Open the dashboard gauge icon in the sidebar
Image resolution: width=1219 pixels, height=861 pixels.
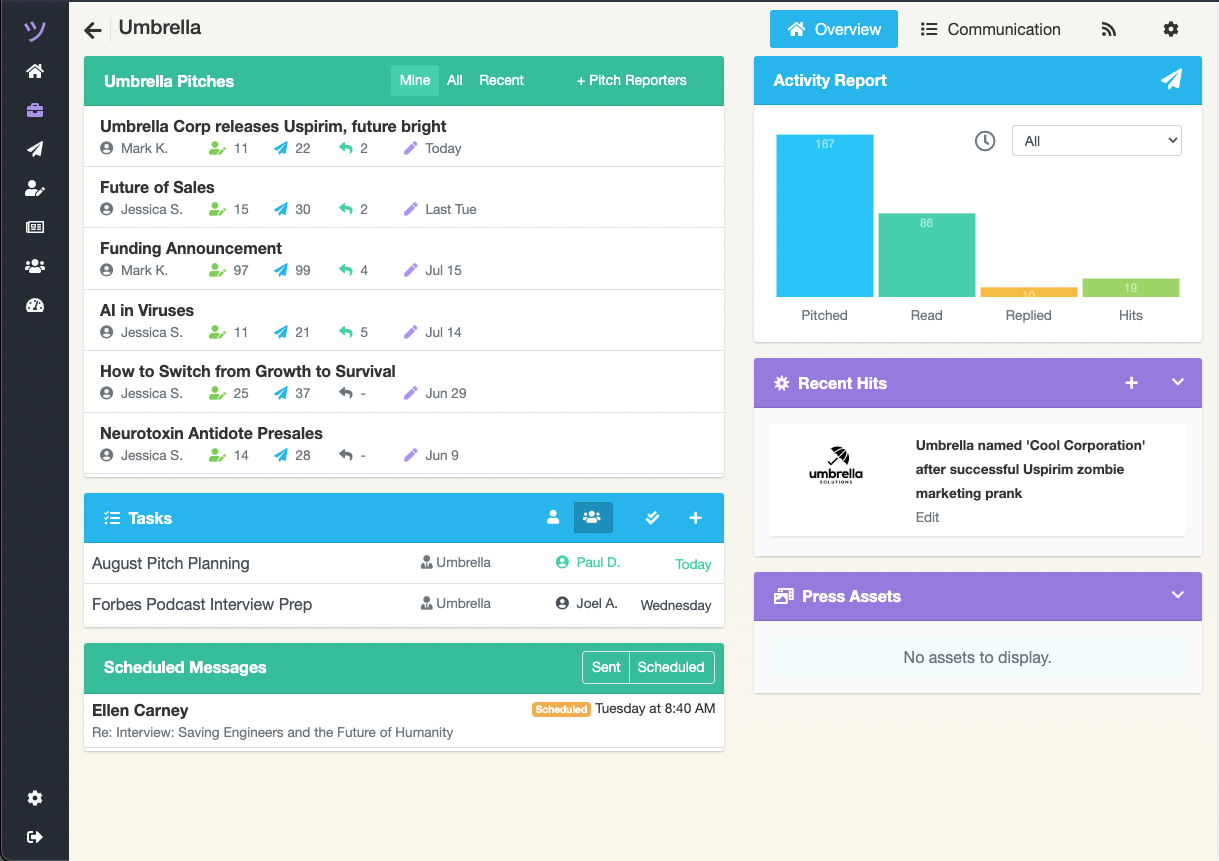[35, 305]
